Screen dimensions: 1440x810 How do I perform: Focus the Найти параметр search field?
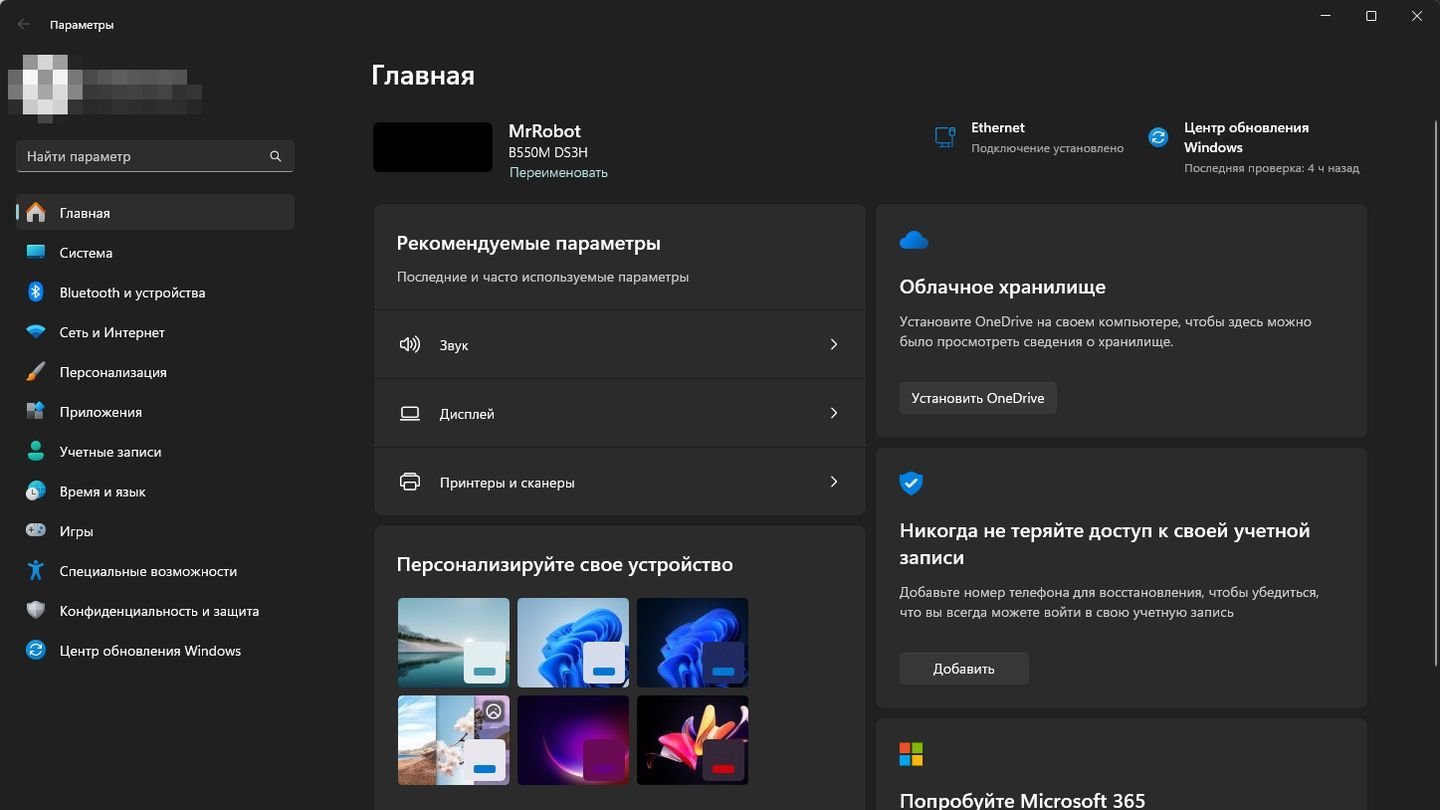coord(155,156)
